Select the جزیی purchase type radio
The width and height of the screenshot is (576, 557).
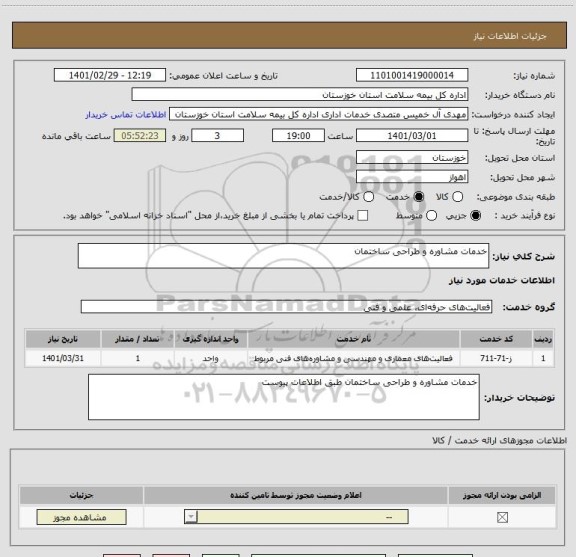tap(475, 216)
